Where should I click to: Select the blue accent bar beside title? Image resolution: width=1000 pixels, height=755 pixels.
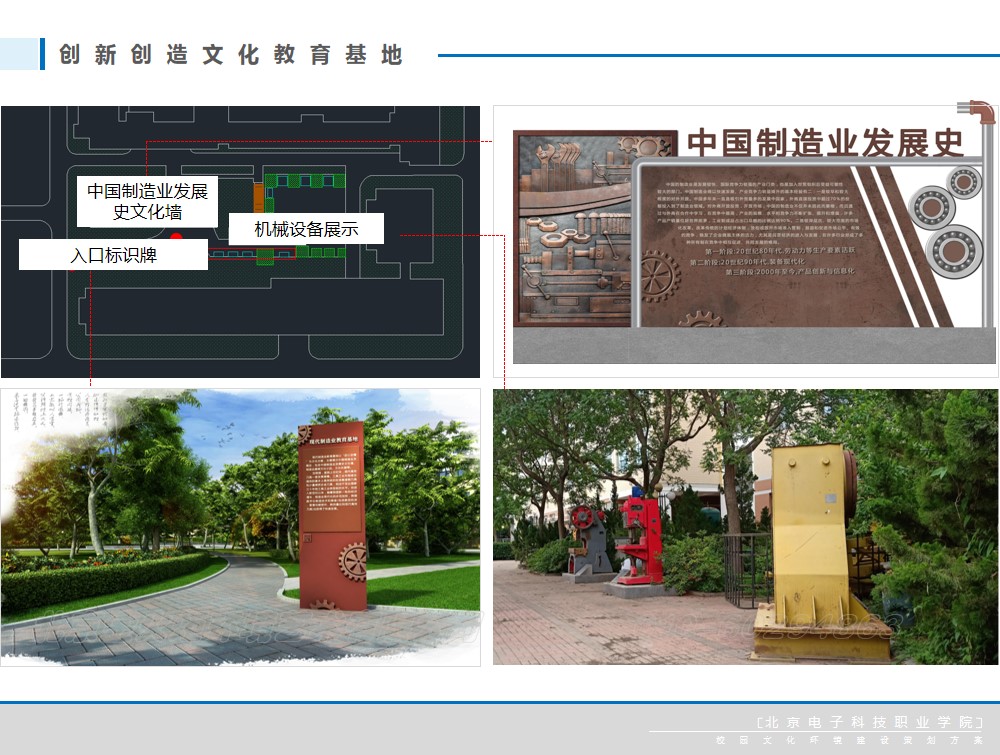(x=42, y=54)
